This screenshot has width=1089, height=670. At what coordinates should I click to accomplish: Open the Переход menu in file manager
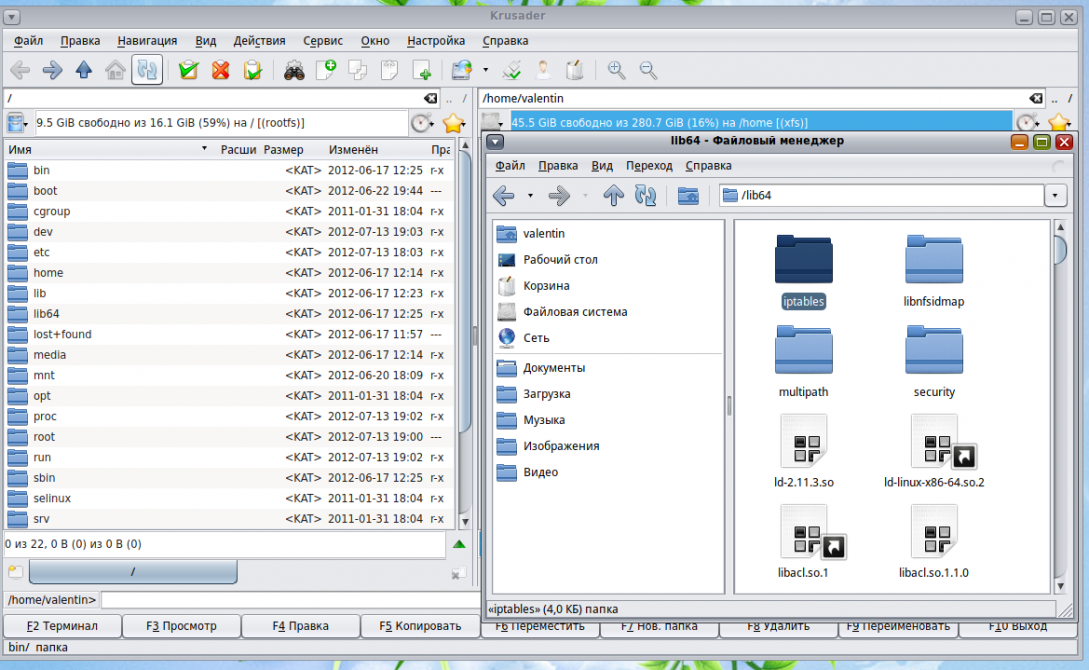click(x=649, y=166)
